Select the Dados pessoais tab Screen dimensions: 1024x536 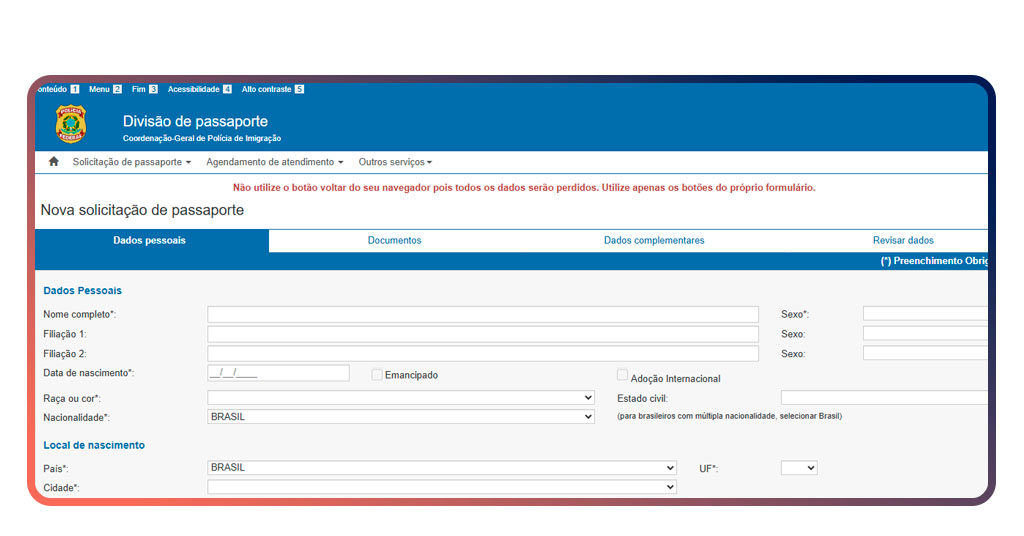click(150, 240)
